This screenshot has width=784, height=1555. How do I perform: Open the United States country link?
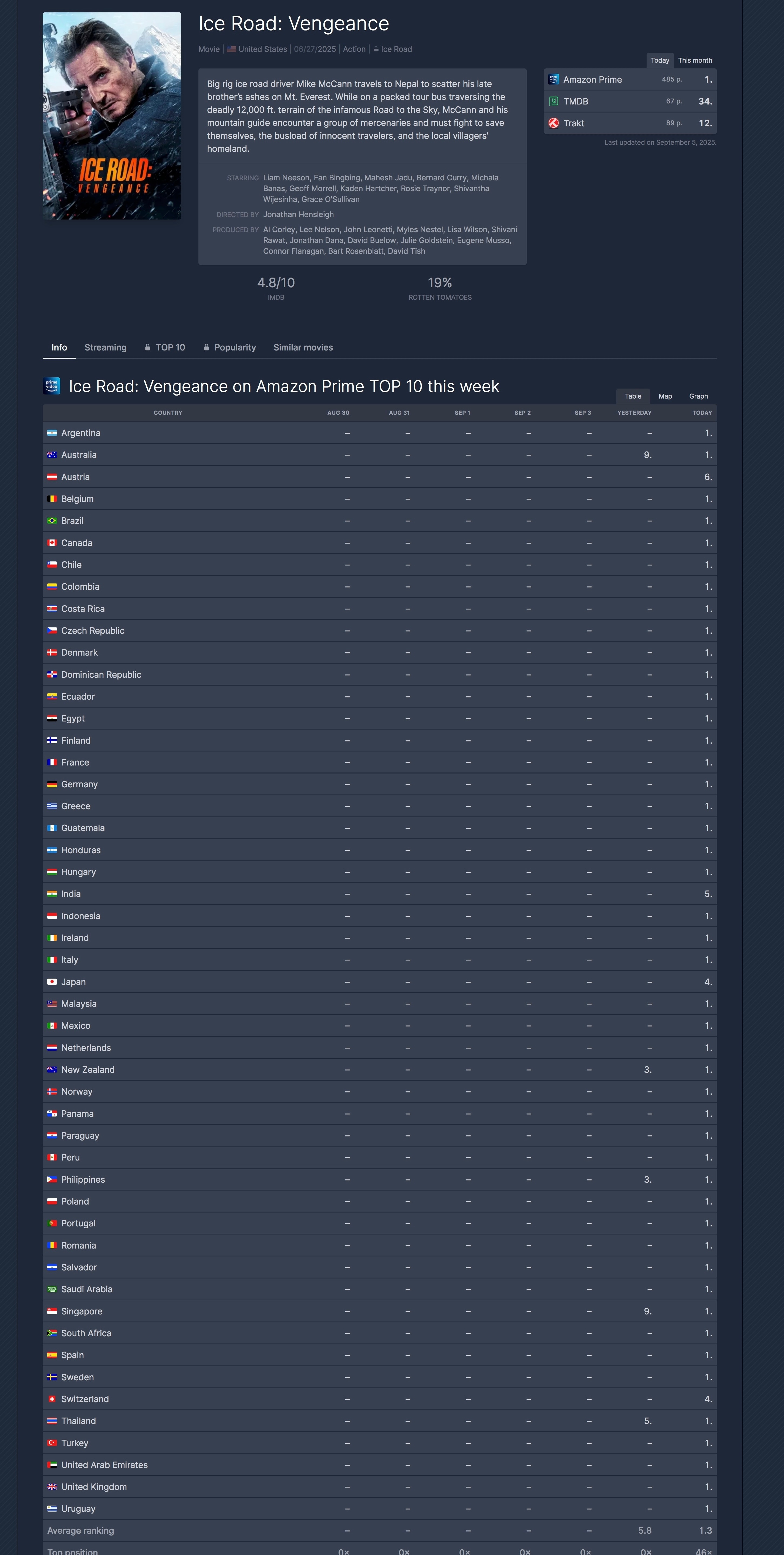262,49
